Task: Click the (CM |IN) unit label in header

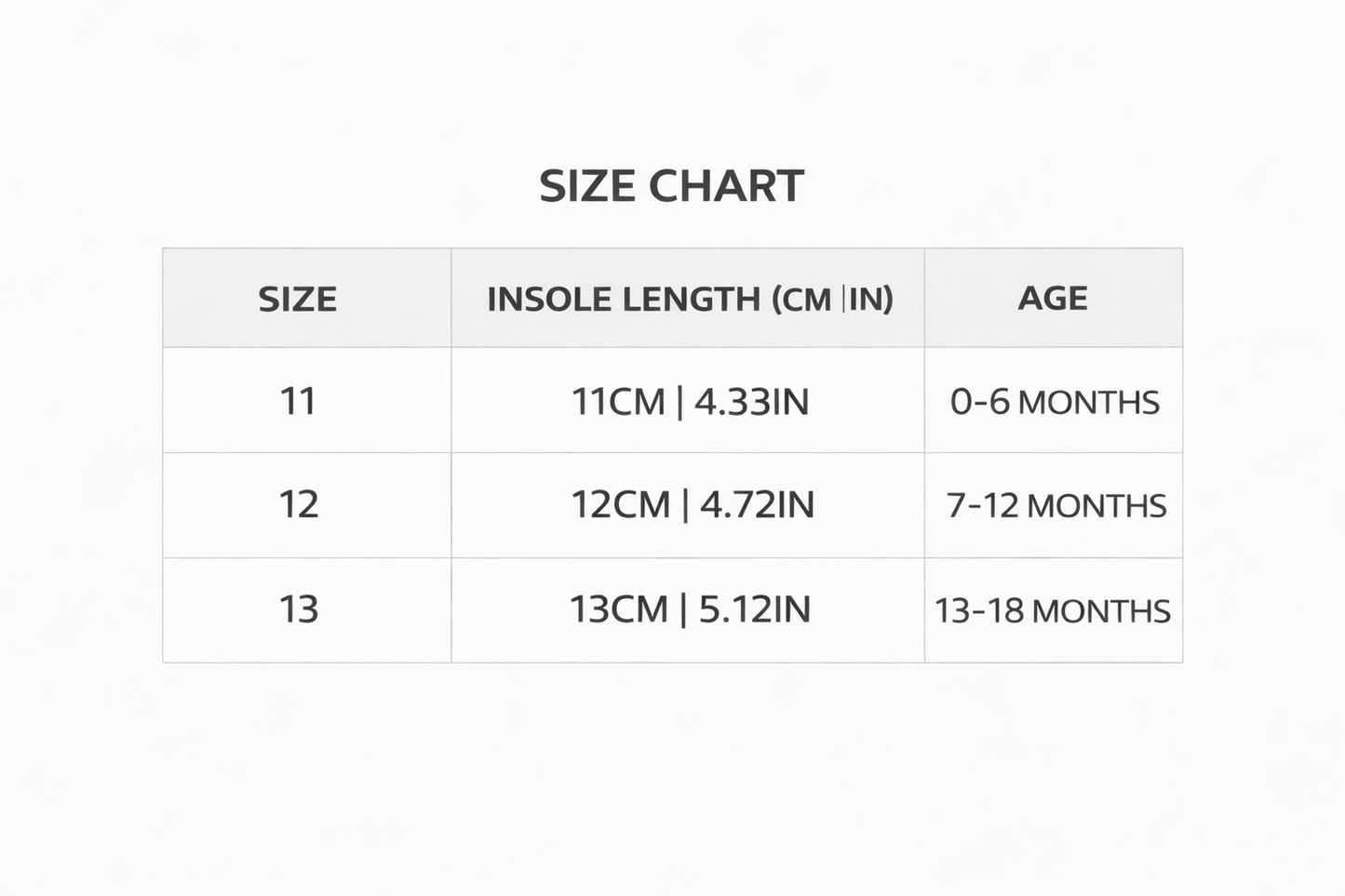Action: pos(832,300)
